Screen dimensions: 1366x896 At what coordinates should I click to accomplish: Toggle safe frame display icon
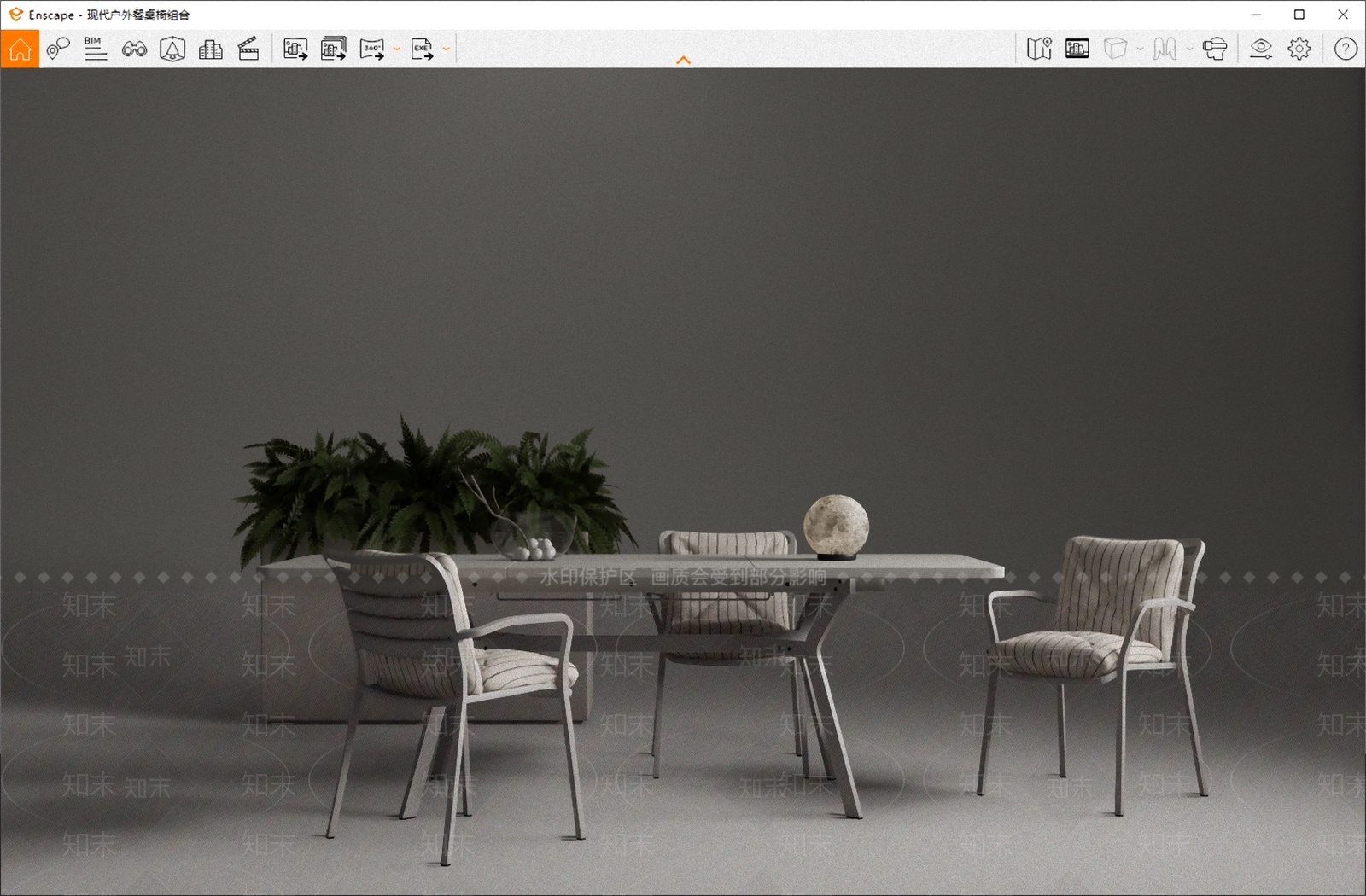[x=1077, y=49]
